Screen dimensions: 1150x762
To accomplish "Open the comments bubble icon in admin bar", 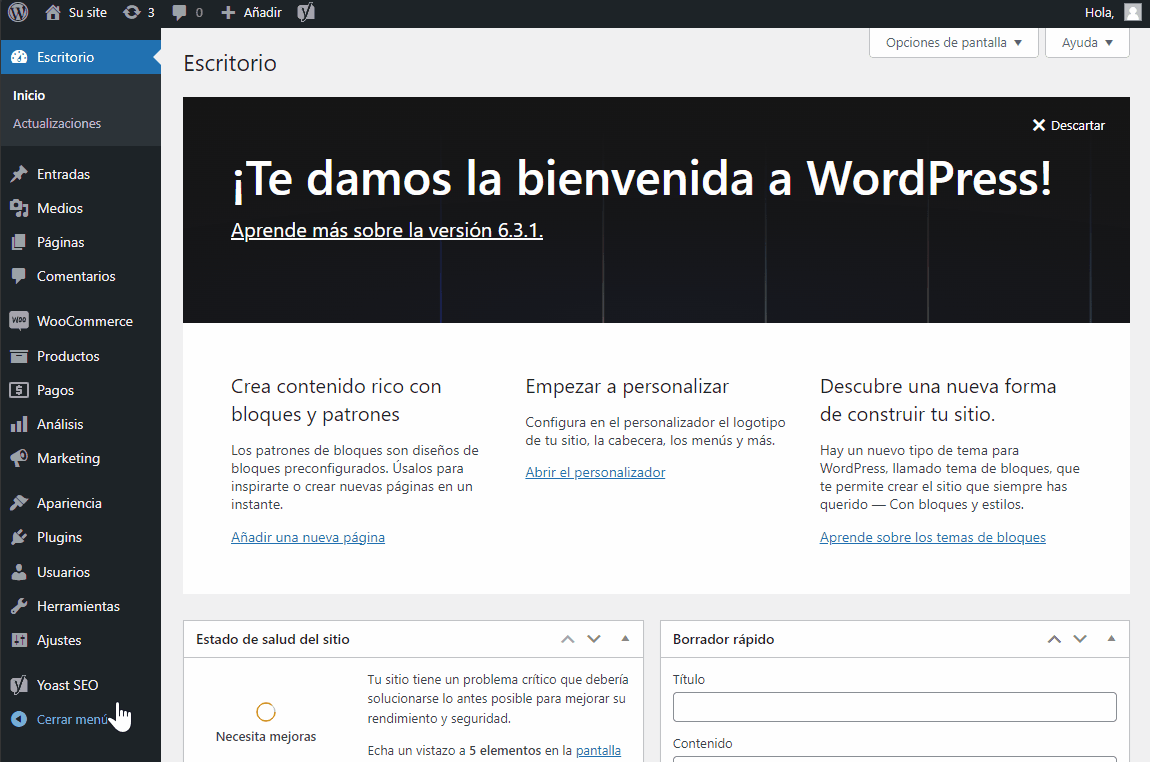I will tap(179, 12).
